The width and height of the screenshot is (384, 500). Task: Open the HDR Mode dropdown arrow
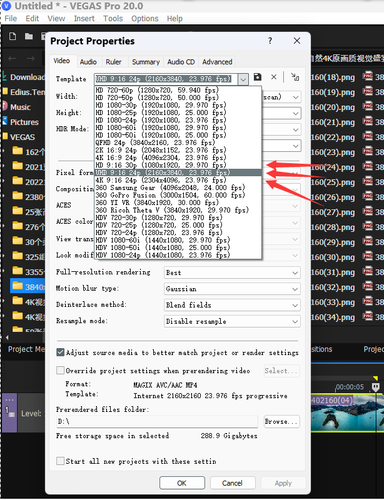[295, 129]
